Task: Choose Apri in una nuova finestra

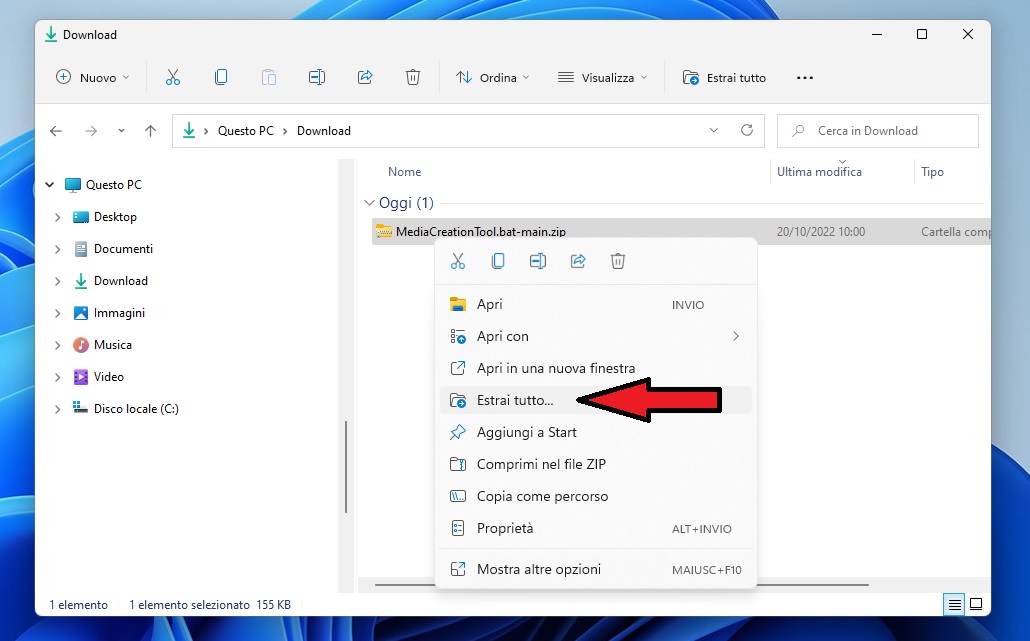Action: [595, 368]
